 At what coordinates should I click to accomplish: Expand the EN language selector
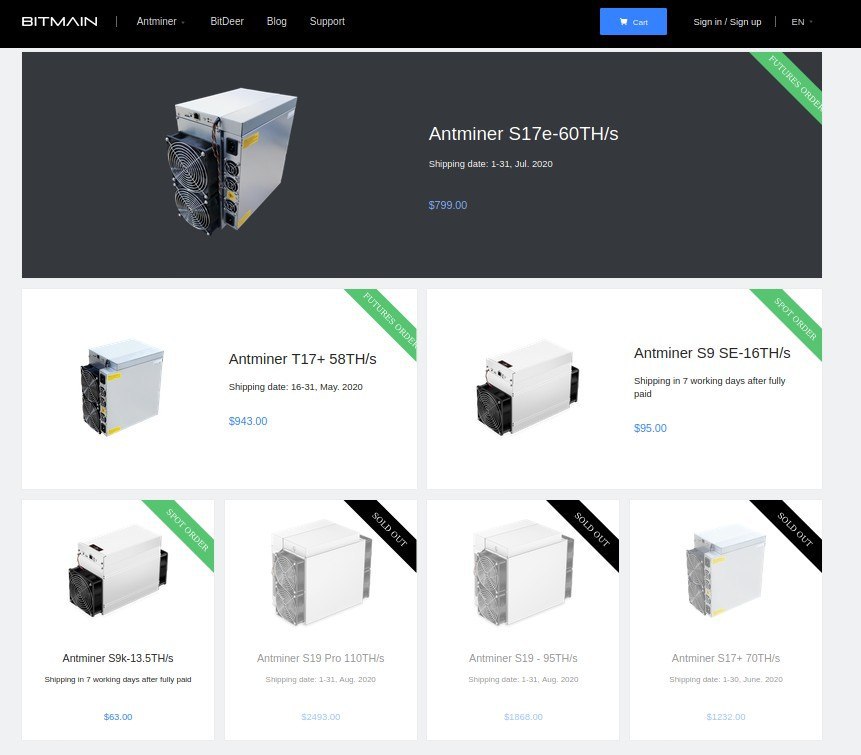[802, 22]
